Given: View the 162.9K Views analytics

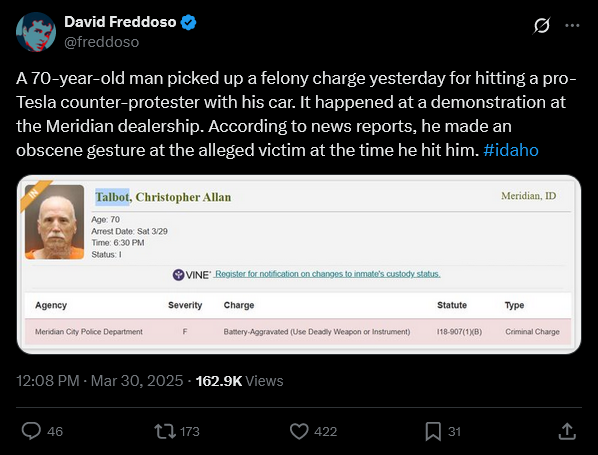Looking at the screenshot, I should pos(240,381).
